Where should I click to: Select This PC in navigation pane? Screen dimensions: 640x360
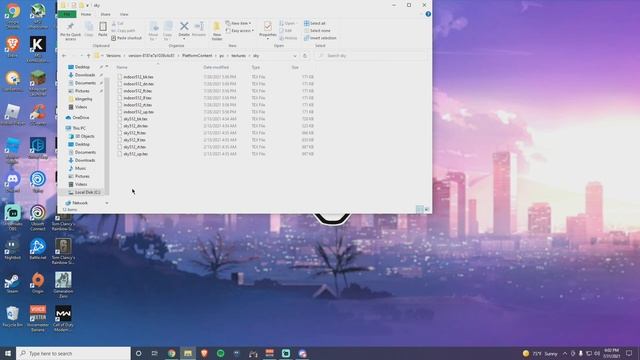(x=79, y=128)
